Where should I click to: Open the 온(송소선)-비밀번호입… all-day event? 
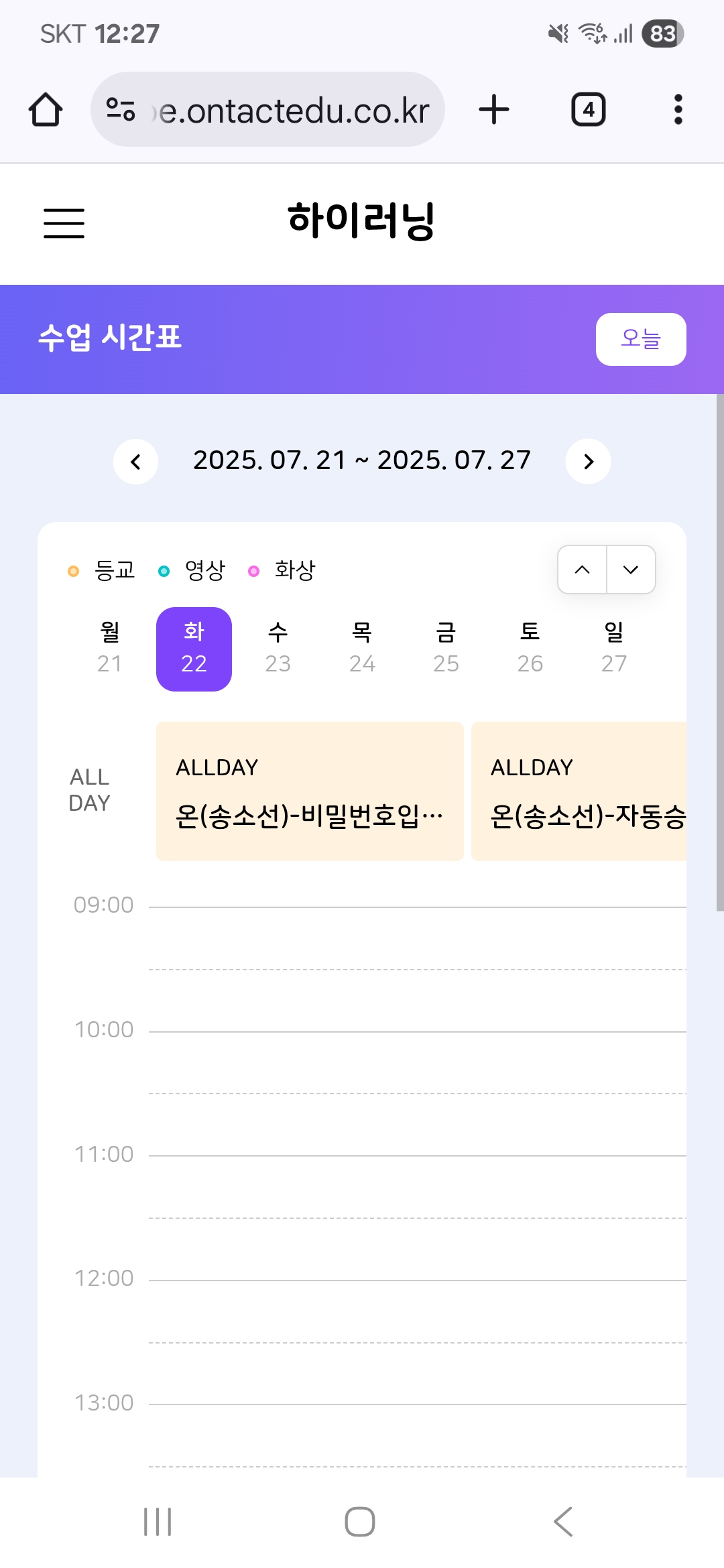pyautogui.click(x=310, y=791)
